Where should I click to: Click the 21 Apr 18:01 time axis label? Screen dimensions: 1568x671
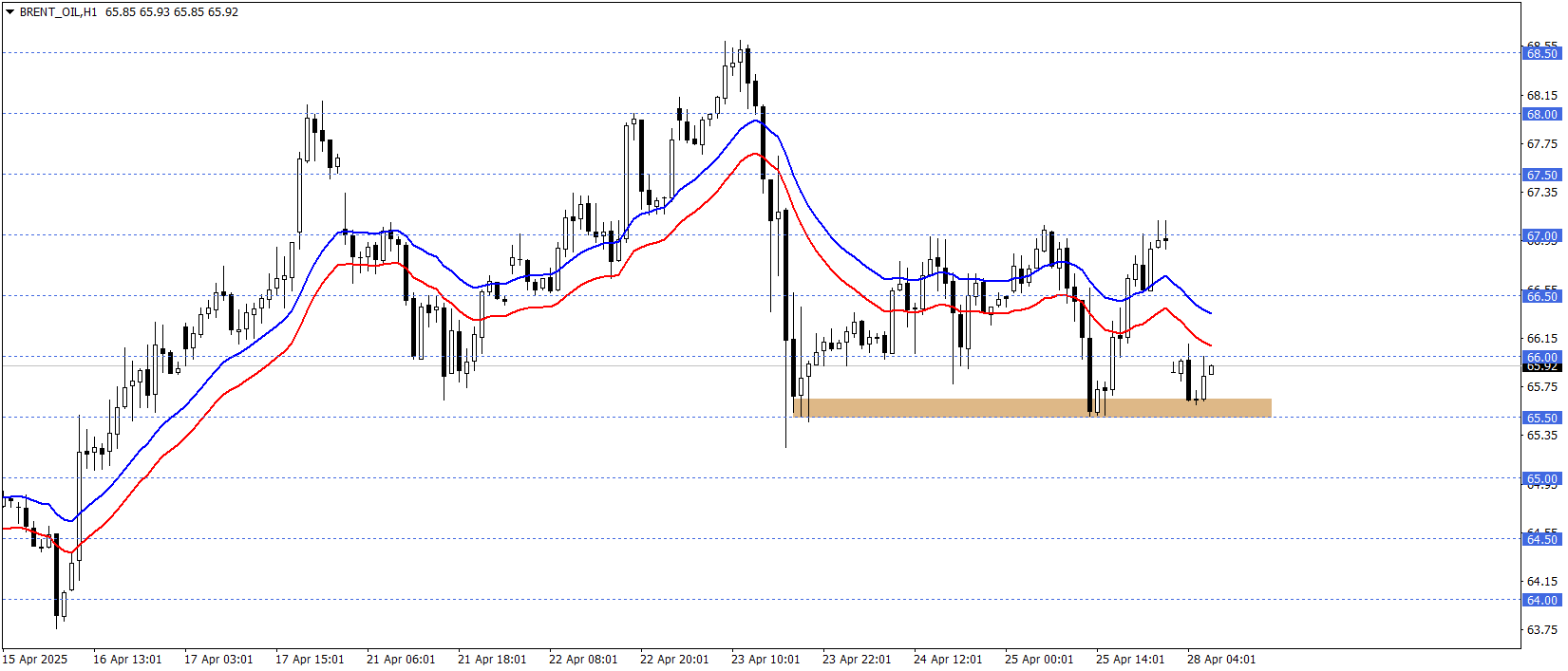click(492, 660)
